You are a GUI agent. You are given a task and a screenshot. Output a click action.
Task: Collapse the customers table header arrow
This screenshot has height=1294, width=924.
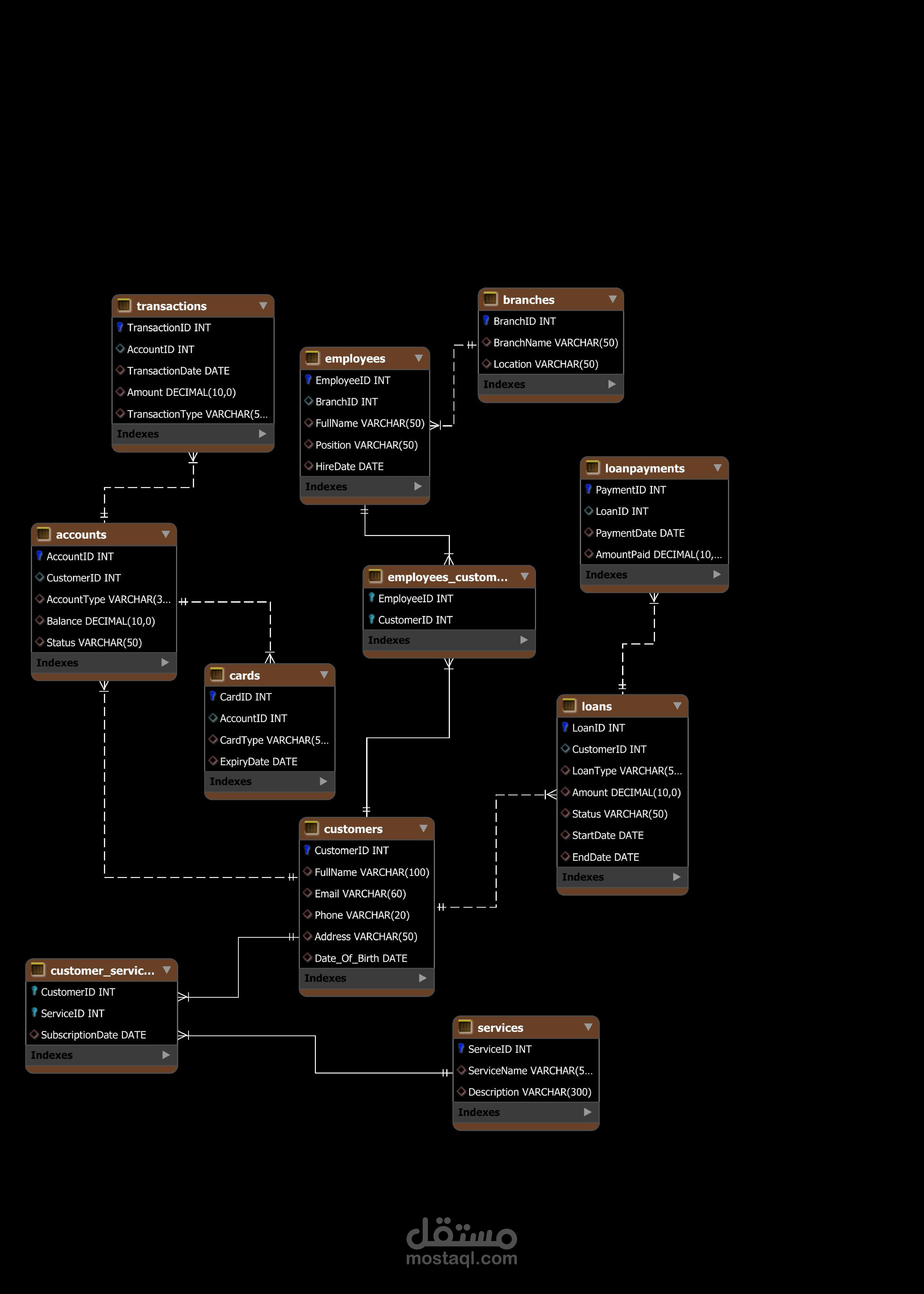click(x=423, y=828)
